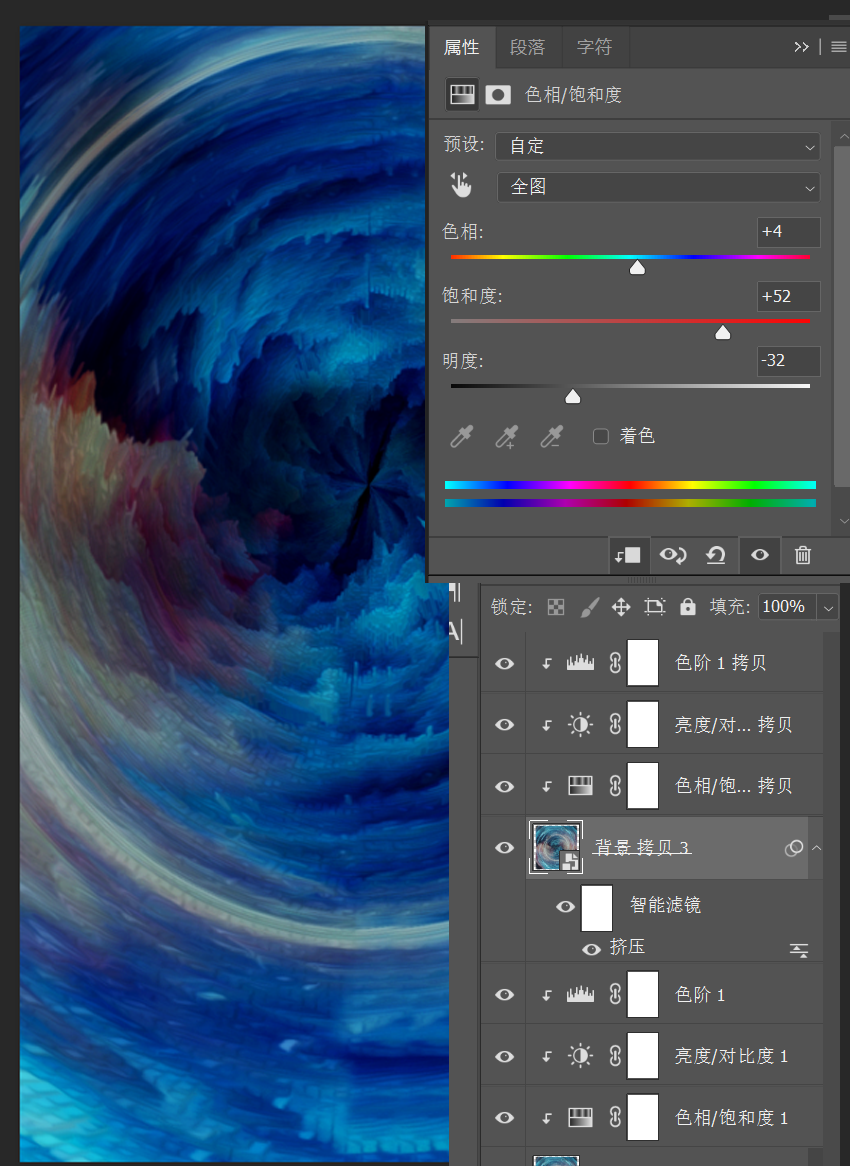Screen dimensions: 850x1166
Task: Select the 色阶 1 拷贝 layer name
Action: [720, 663]
